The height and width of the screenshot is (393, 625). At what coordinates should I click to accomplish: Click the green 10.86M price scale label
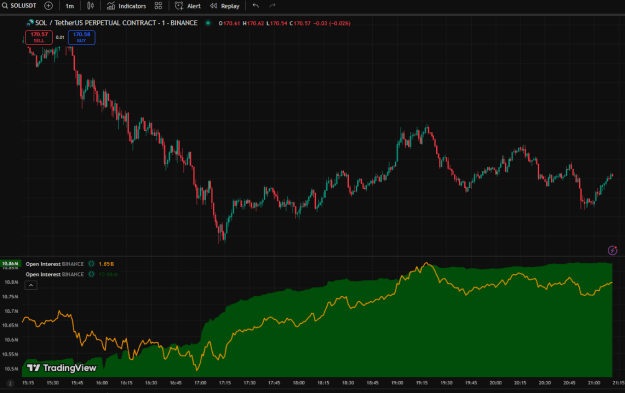(x=10, y=263)
